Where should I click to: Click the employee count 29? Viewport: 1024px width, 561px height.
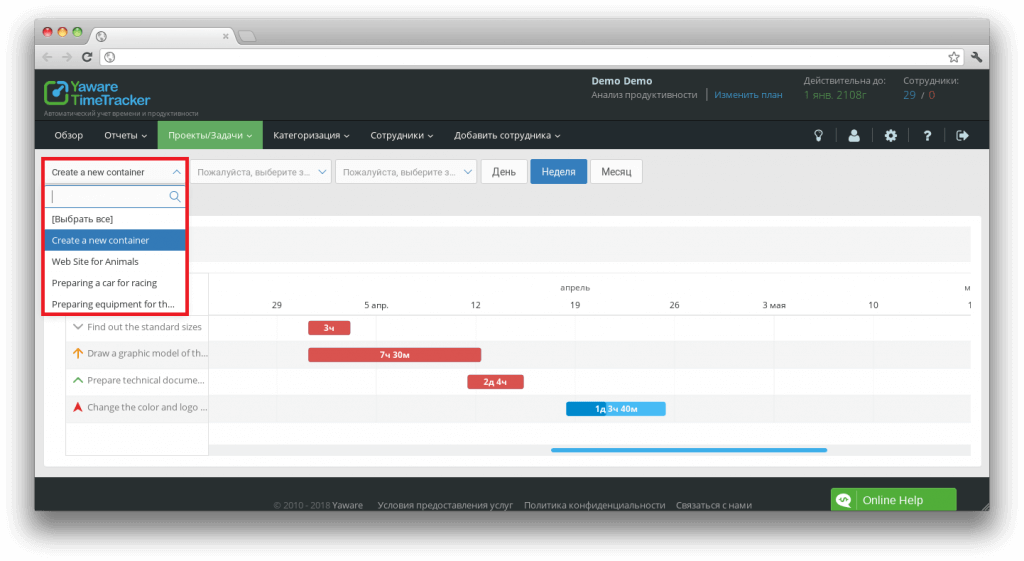point(909,95)
